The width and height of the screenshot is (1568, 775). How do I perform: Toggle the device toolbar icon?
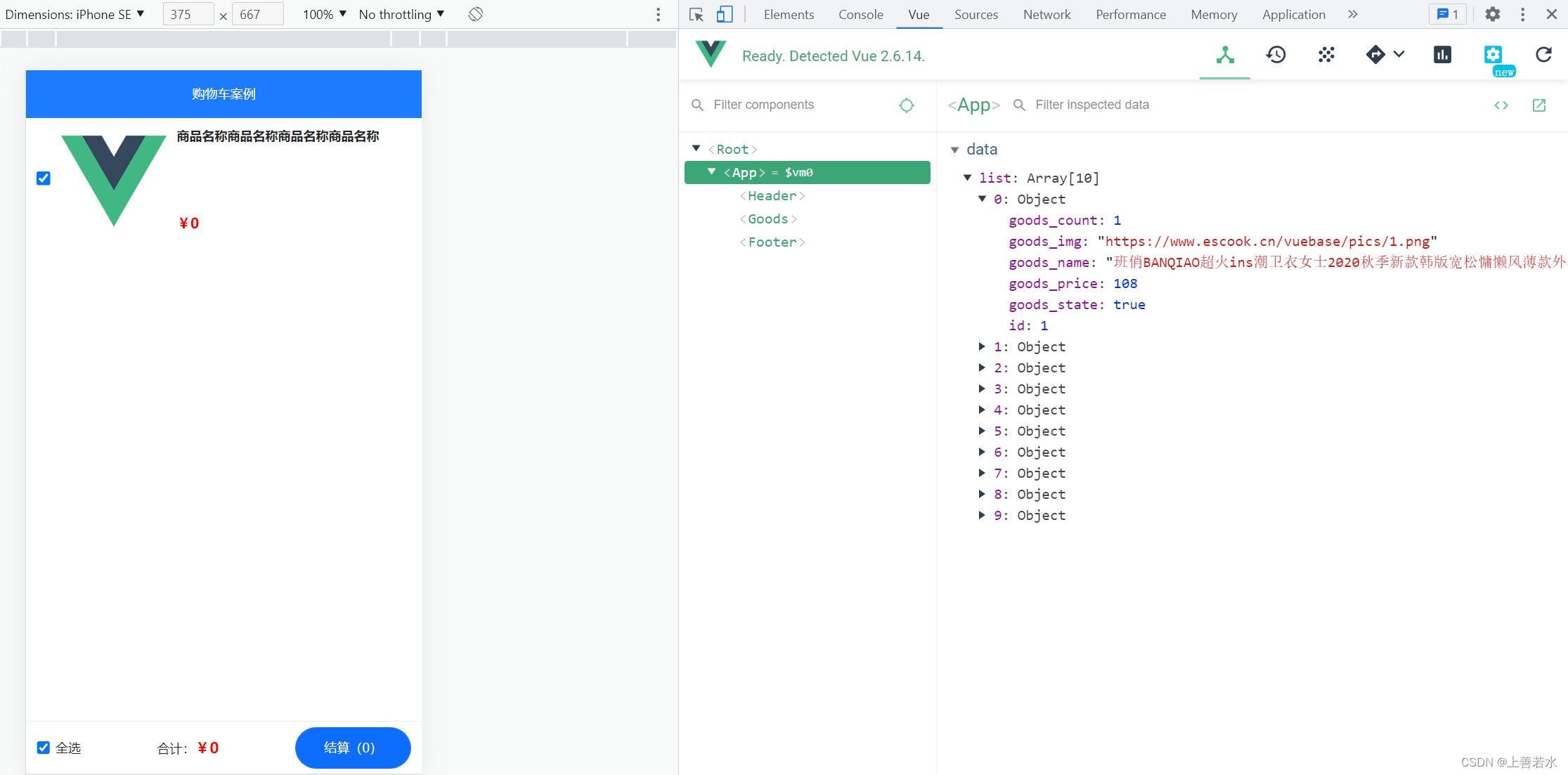coord(725,14)
